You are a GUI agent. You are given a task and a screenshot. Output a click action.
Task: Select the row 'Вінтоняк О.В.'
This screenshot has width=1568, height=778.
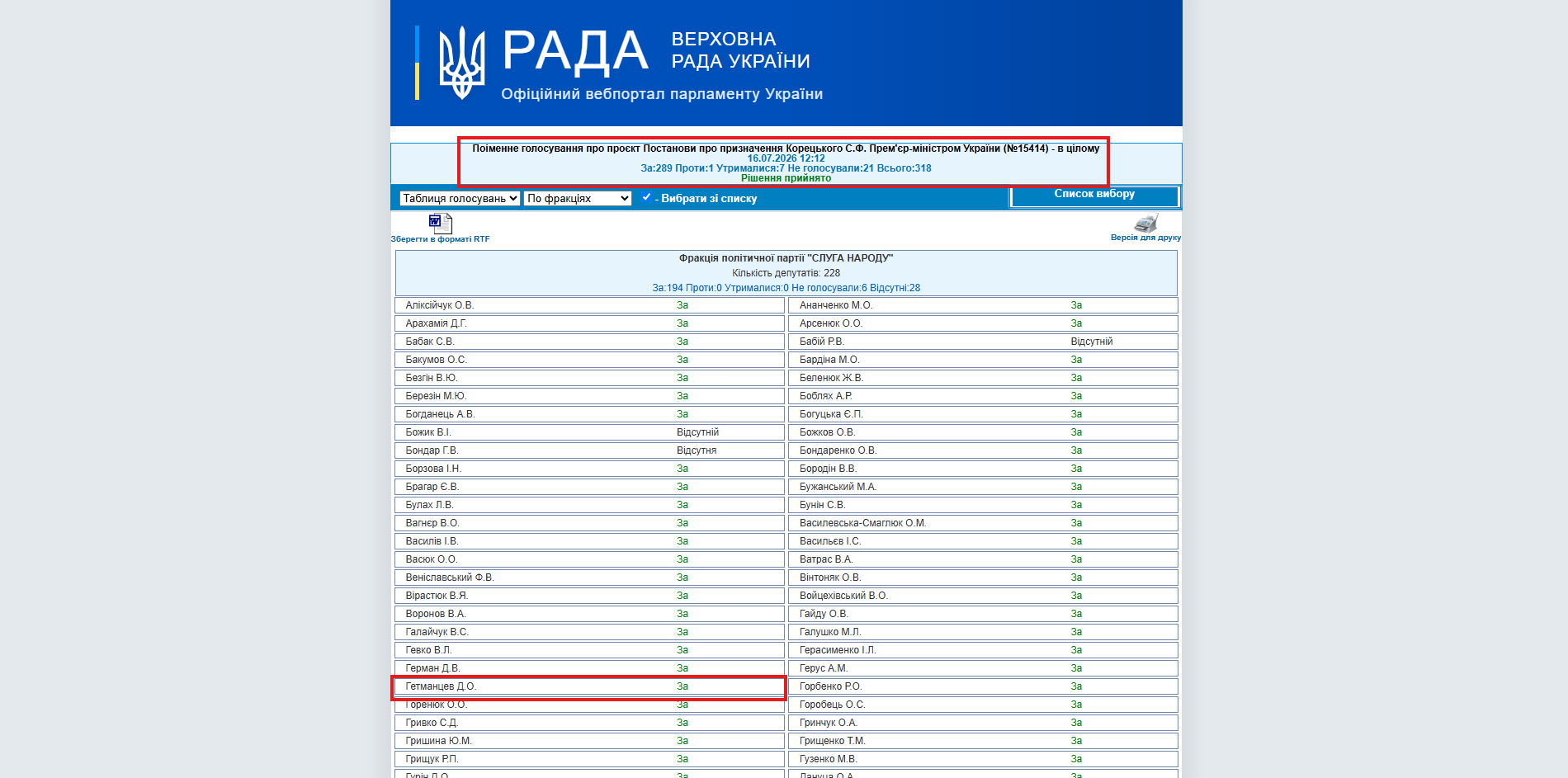pos(983,578)
